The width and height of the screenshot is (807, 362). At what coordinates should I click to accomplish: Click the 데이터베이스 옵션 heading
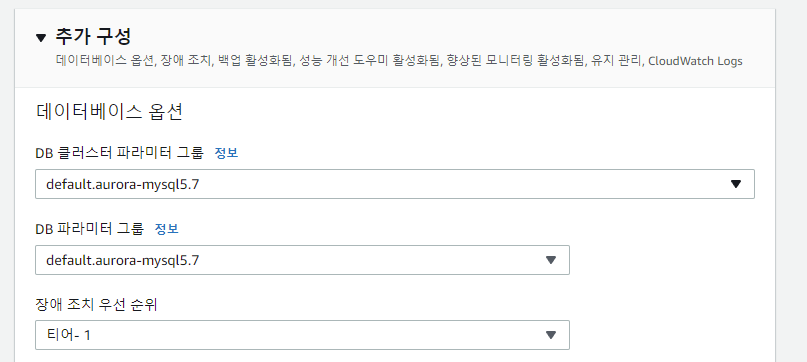click(x=110, y=112)
